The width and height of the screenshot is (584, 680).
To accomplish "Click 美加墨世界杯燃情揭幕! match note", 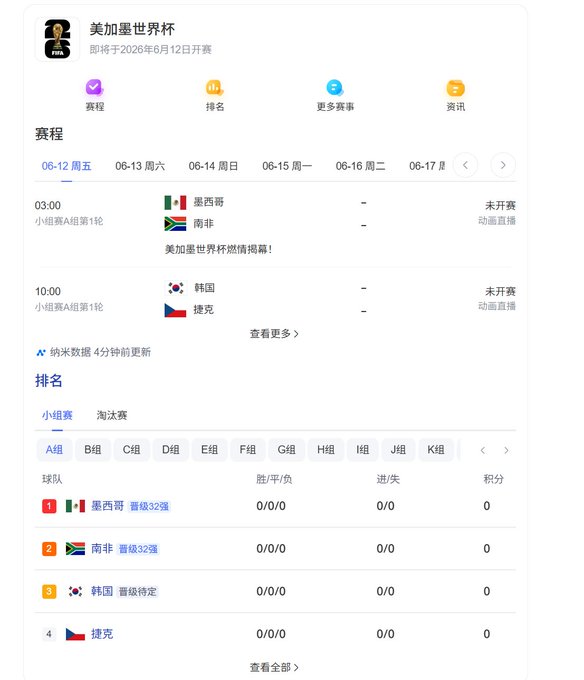I will pos(218,249).
